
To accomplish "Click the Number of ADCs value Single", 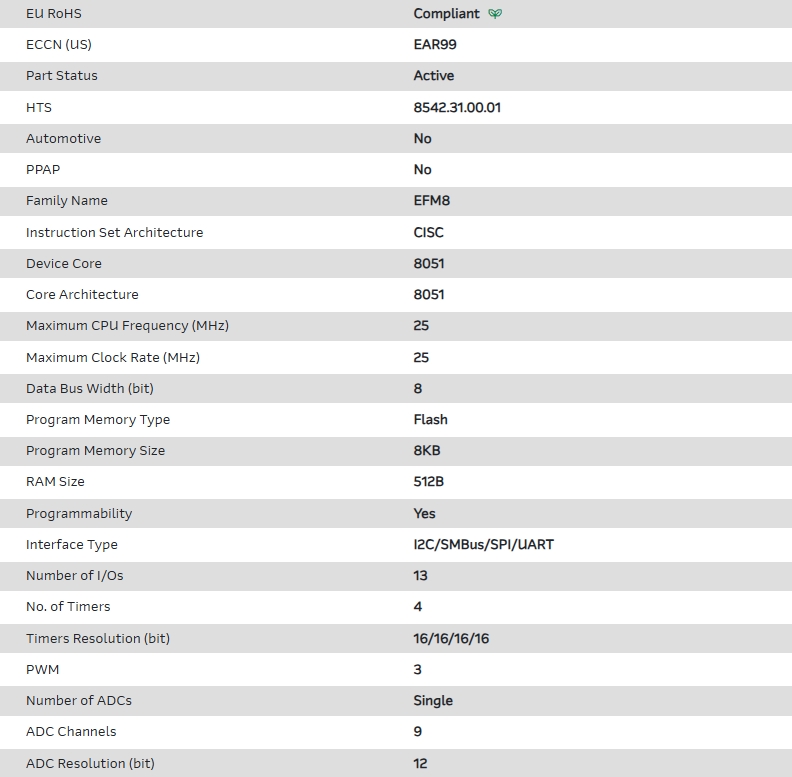I will pos(433,701).
